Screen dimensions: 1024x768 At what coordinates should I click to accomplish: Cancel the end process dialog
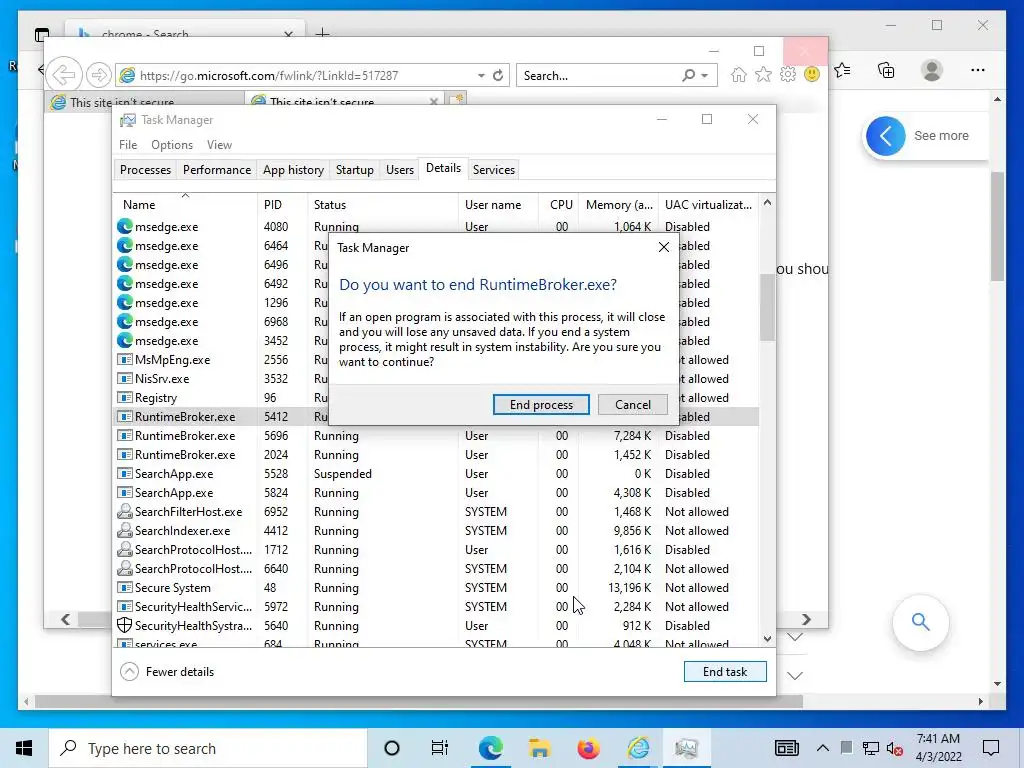click(x=632, y=404)
